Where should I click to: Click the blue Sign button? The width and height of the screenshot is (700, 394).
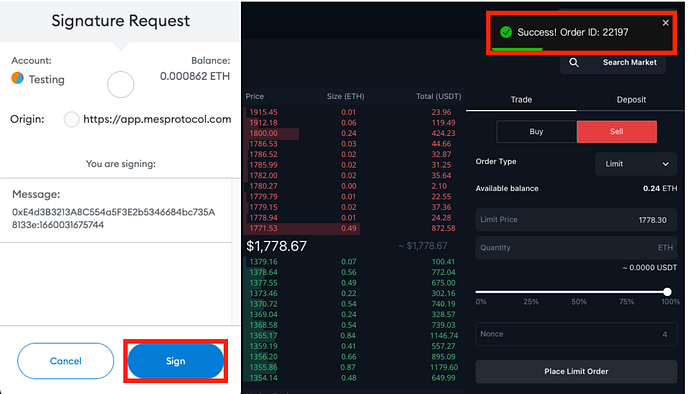pos(175,361)
